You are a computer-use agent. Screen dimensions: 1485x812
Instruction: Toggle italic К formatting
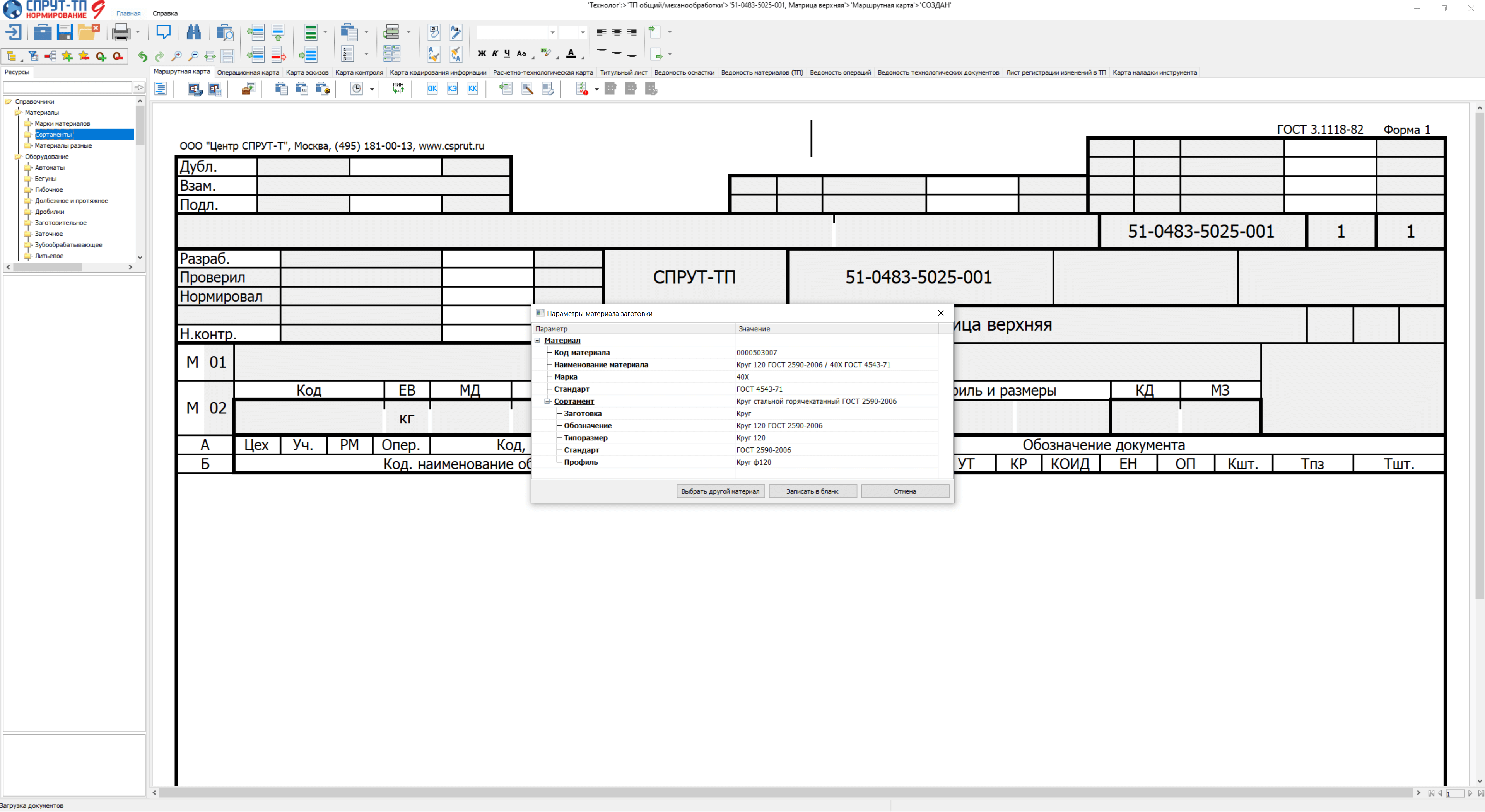pyautogui.click(x=495, y=54)
